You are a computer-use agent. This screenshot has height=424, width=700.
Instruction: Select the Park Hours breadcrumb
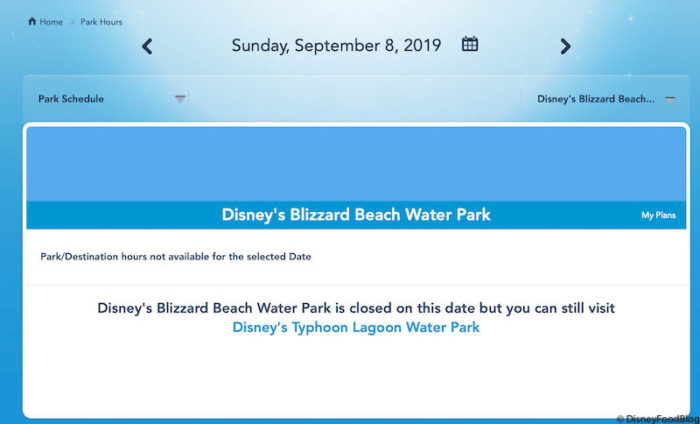pos(101,22)
